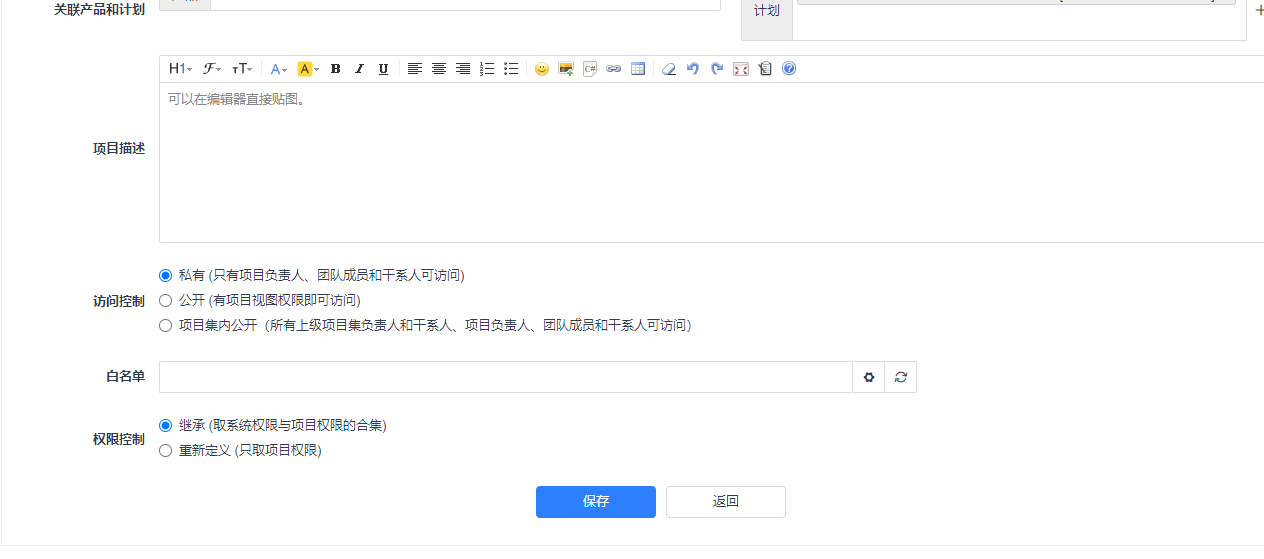Redo last edit
The image size is (1264, 559).
pos(717,69)
